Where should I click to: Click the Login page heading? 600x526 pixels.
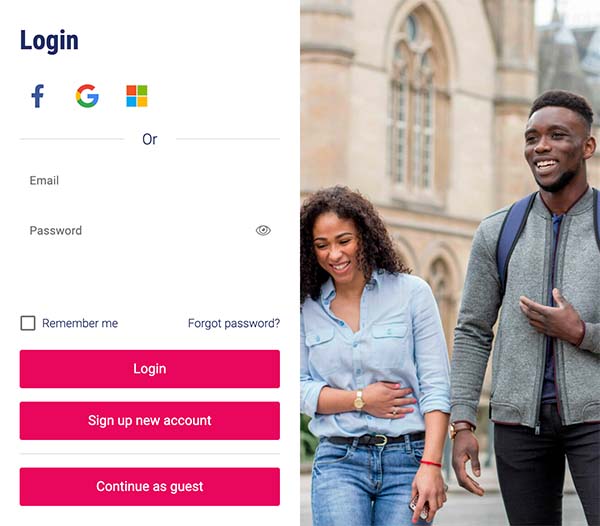click(49, 41)
